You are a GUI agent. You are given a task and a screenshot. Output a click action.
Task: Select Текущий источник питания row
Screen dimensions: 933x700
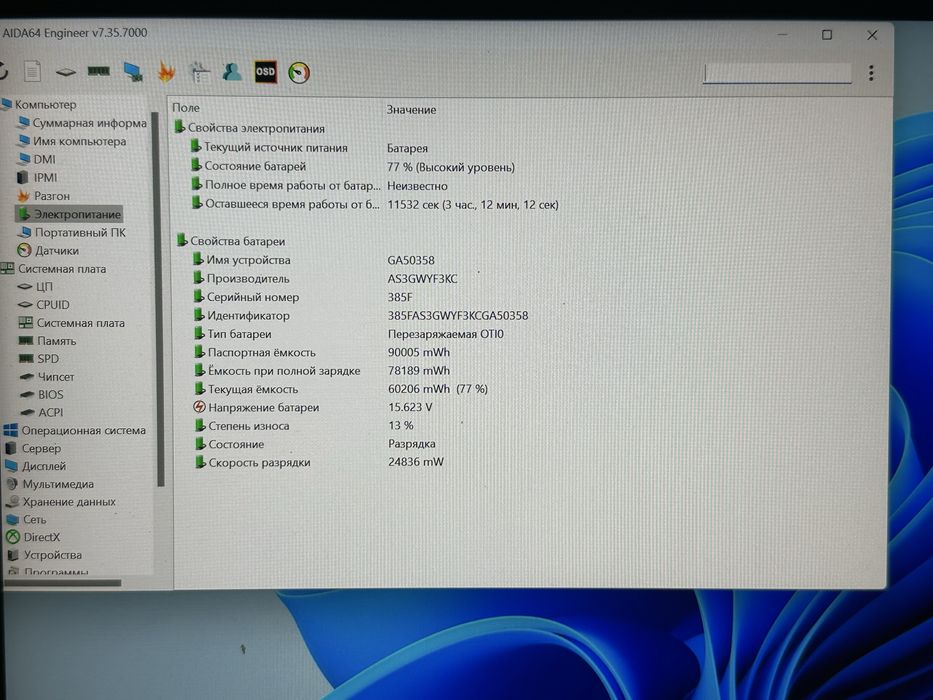(309, 148)
